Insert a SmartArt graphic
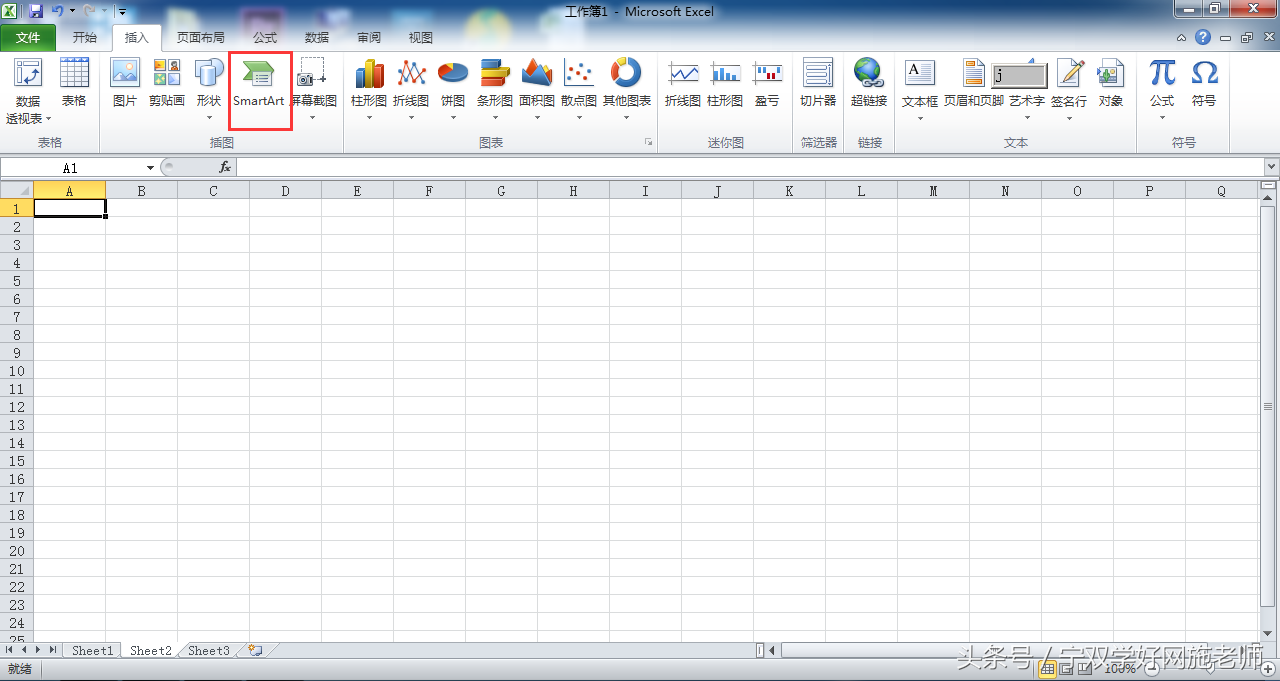This screenshot has height=681, width=1280. pos(259,83)
